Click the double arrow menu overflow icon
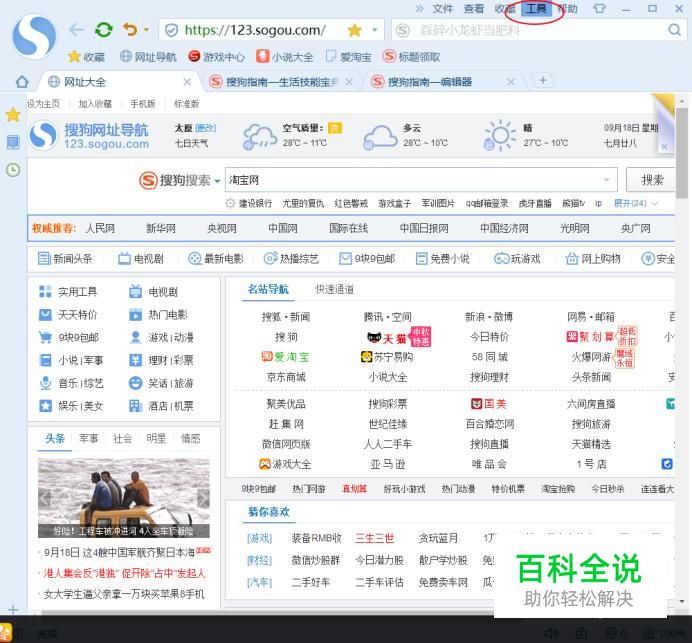Screen dimensions: 692x643 pos(419,8)
